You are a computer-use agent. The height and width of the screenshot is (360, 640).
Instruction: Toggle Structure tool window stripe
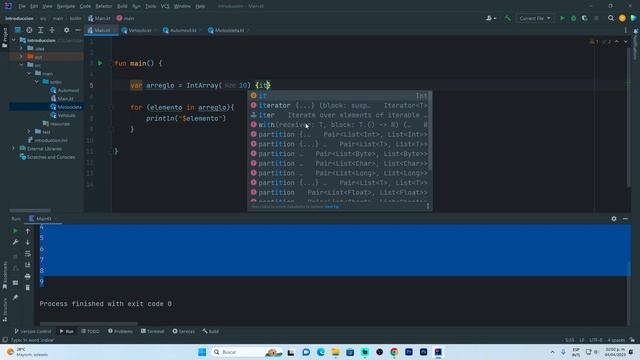(4, 310)
